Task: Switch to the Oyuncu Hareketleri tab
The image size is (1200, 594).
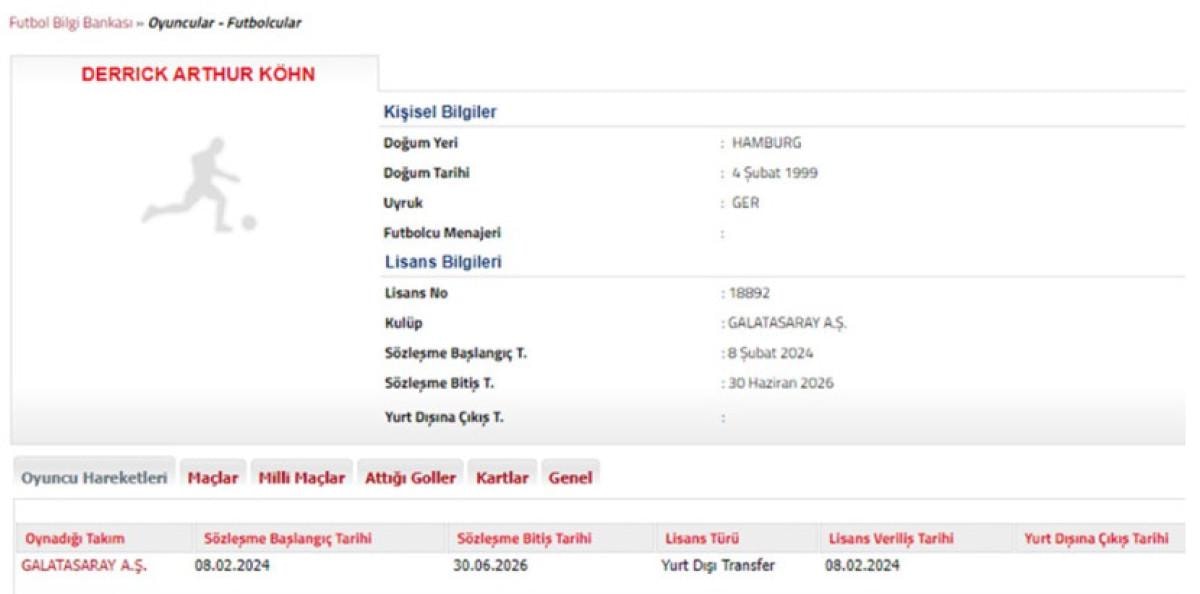Action: 94,478
